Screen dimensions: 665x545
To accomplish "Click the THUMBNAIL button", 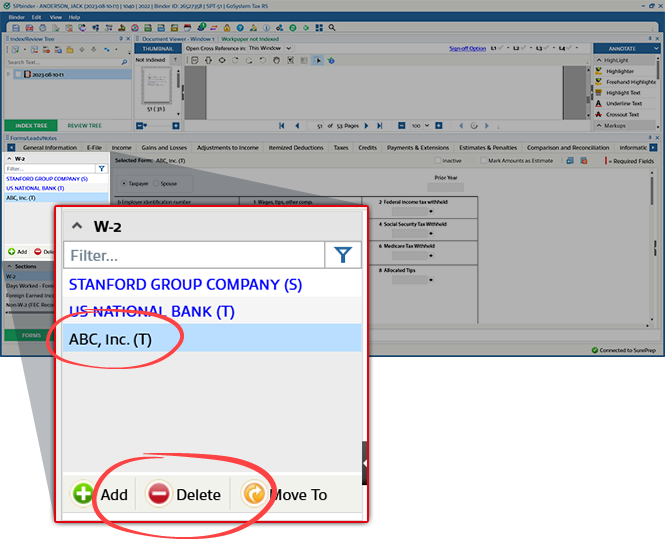I will coord(158,49).
